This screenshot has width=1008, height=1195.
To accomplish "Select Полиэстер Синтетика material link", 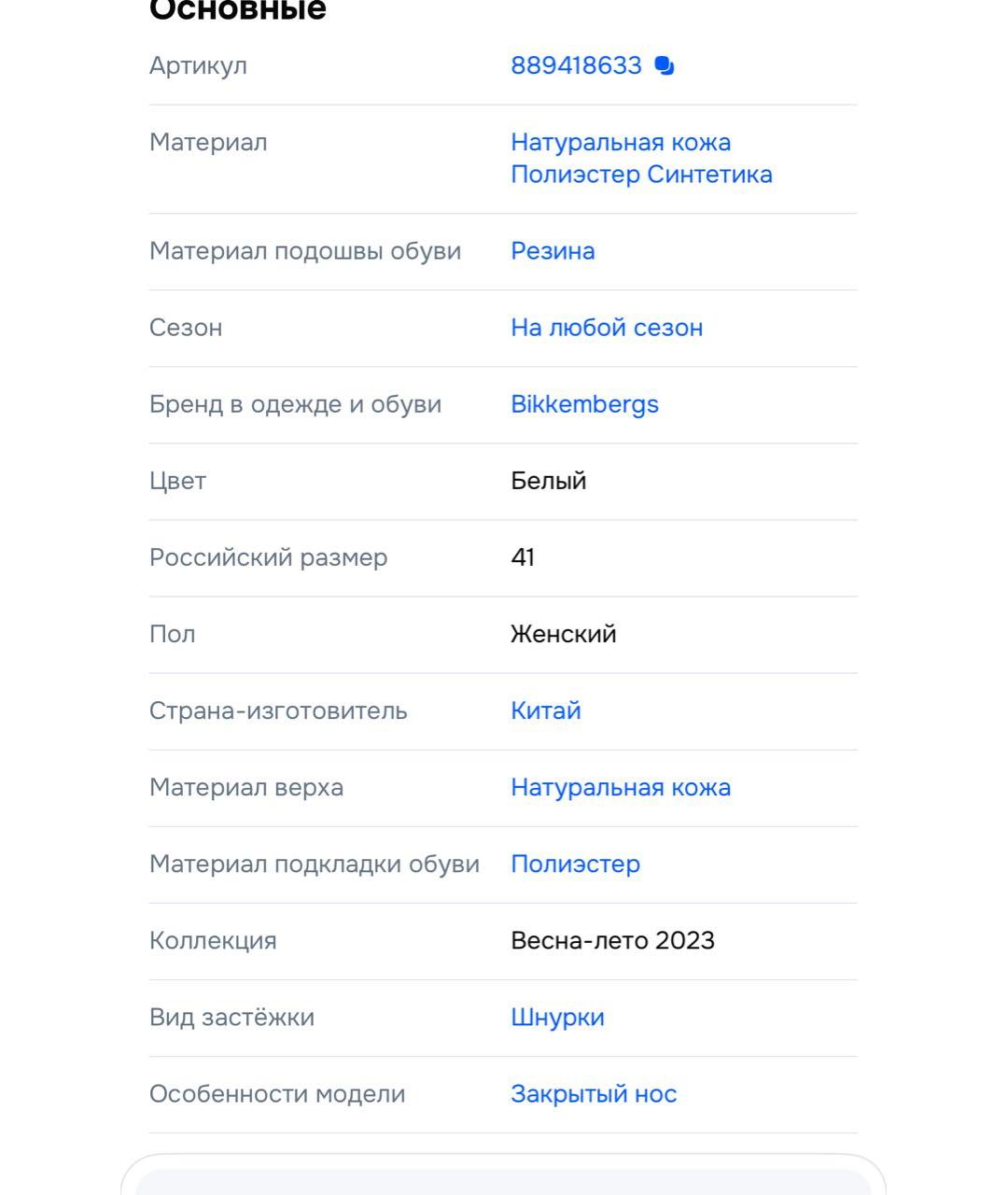I will 640,174.
